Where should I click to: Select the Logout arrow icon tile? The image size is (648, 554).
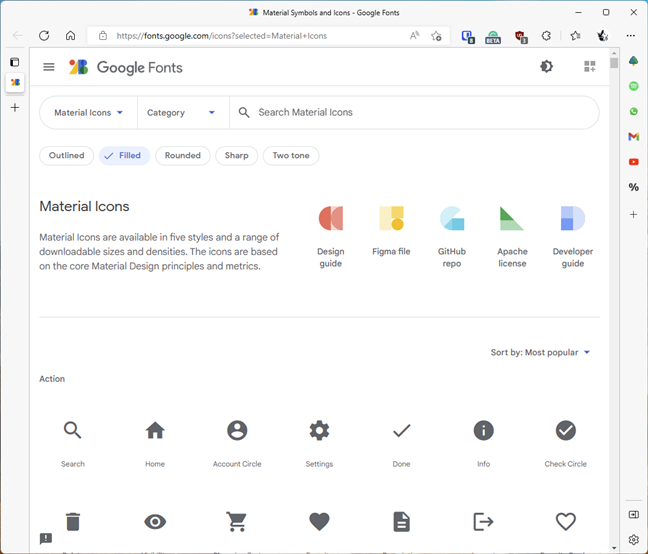point(484,522)
